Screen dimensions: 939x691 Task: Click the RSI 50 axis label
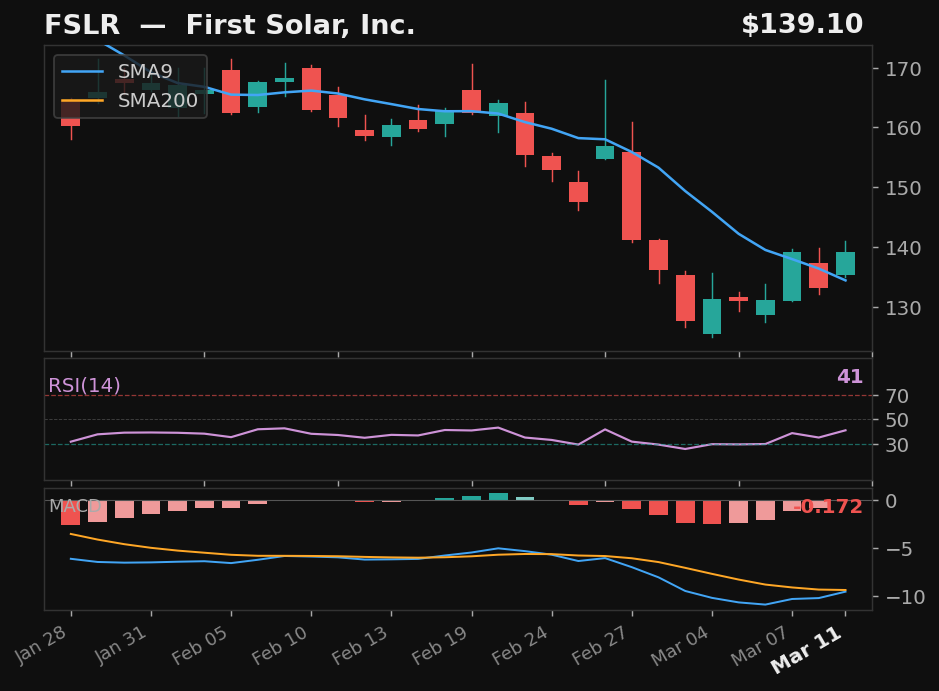(x=897, y=420)
